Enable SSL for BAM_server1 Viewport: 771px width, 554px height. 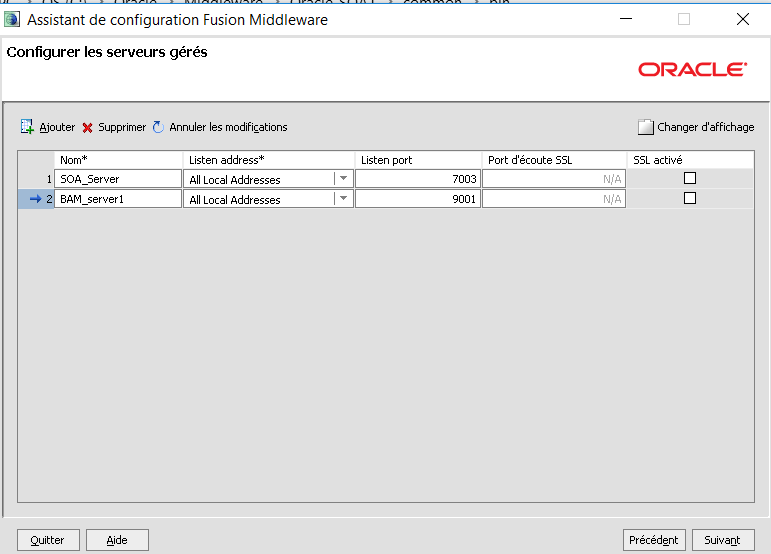(689, 198)
